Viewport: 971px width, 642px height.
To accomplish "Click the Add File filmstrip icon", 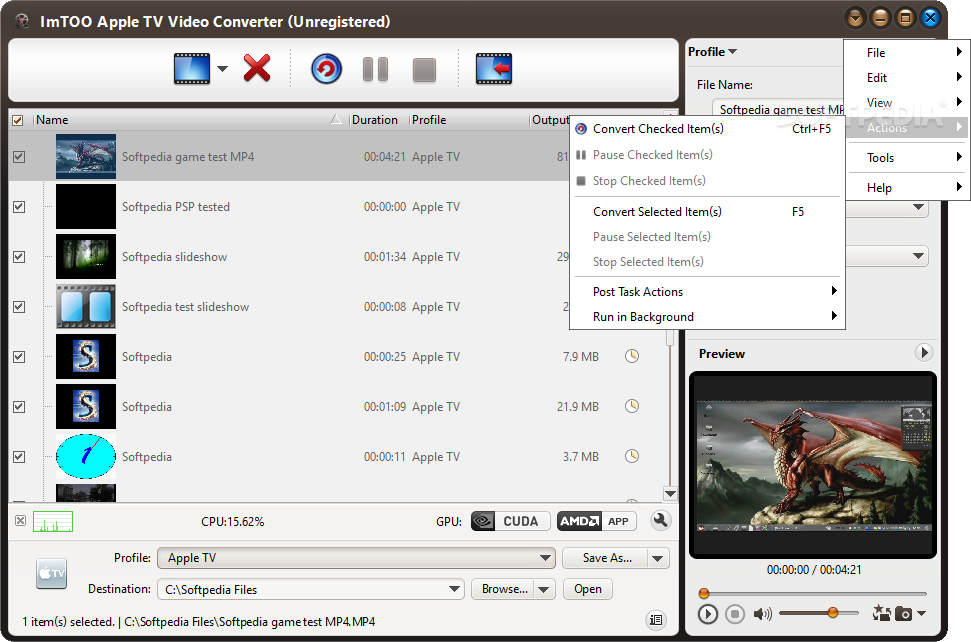I will [192, 69].
